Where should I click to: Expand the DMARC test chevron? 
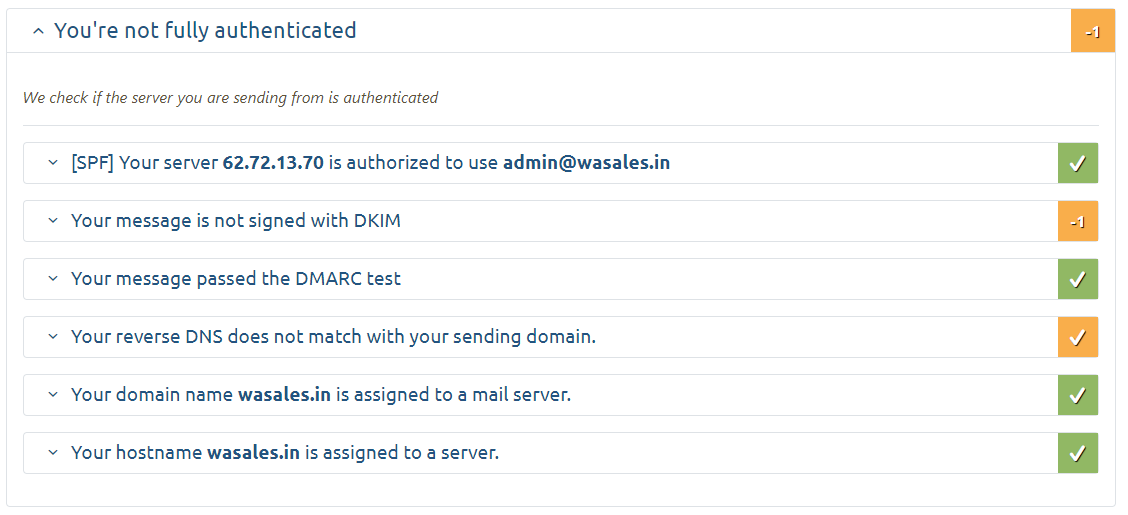[x=52, y=279]
